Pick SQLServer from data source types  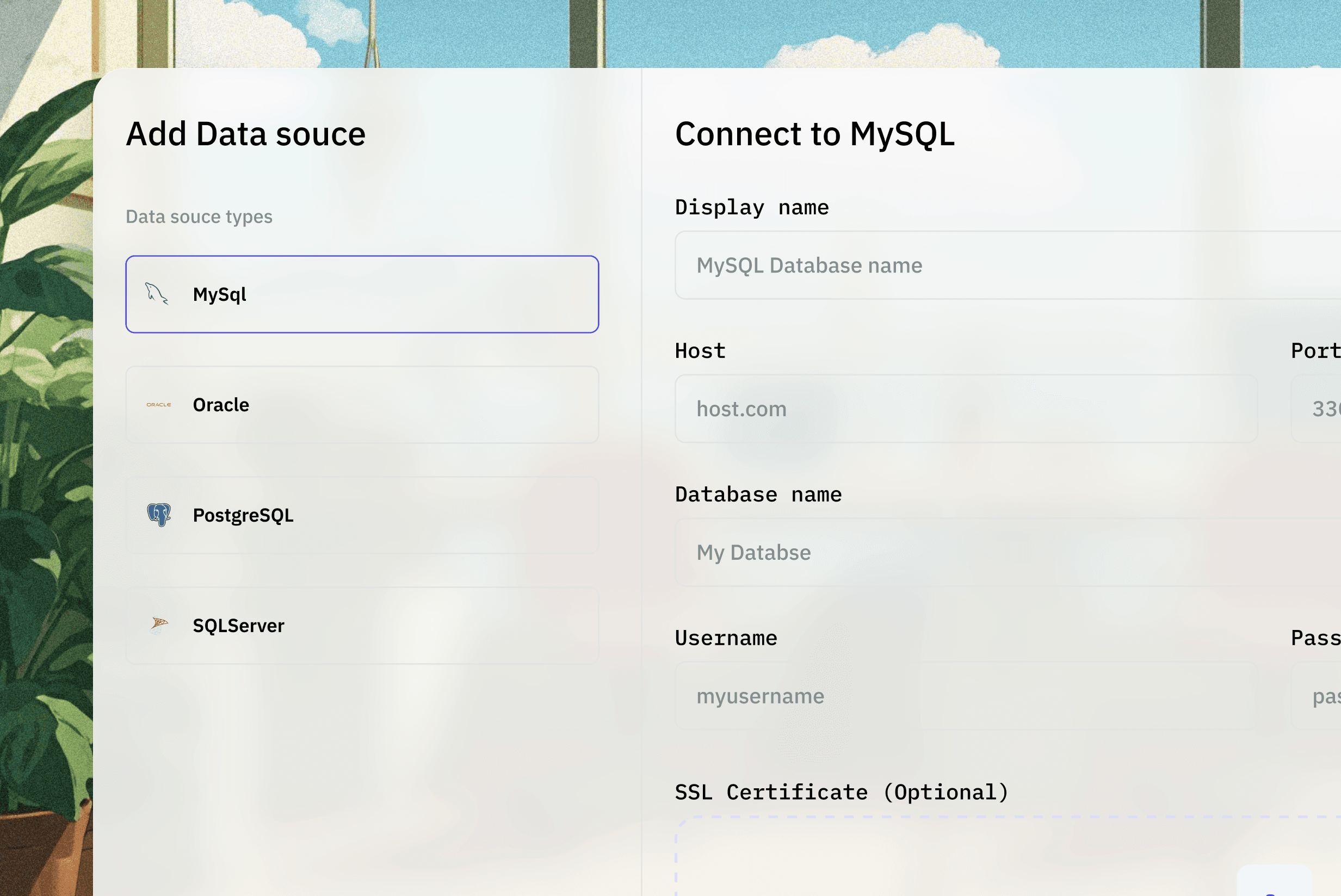point(362,625)
